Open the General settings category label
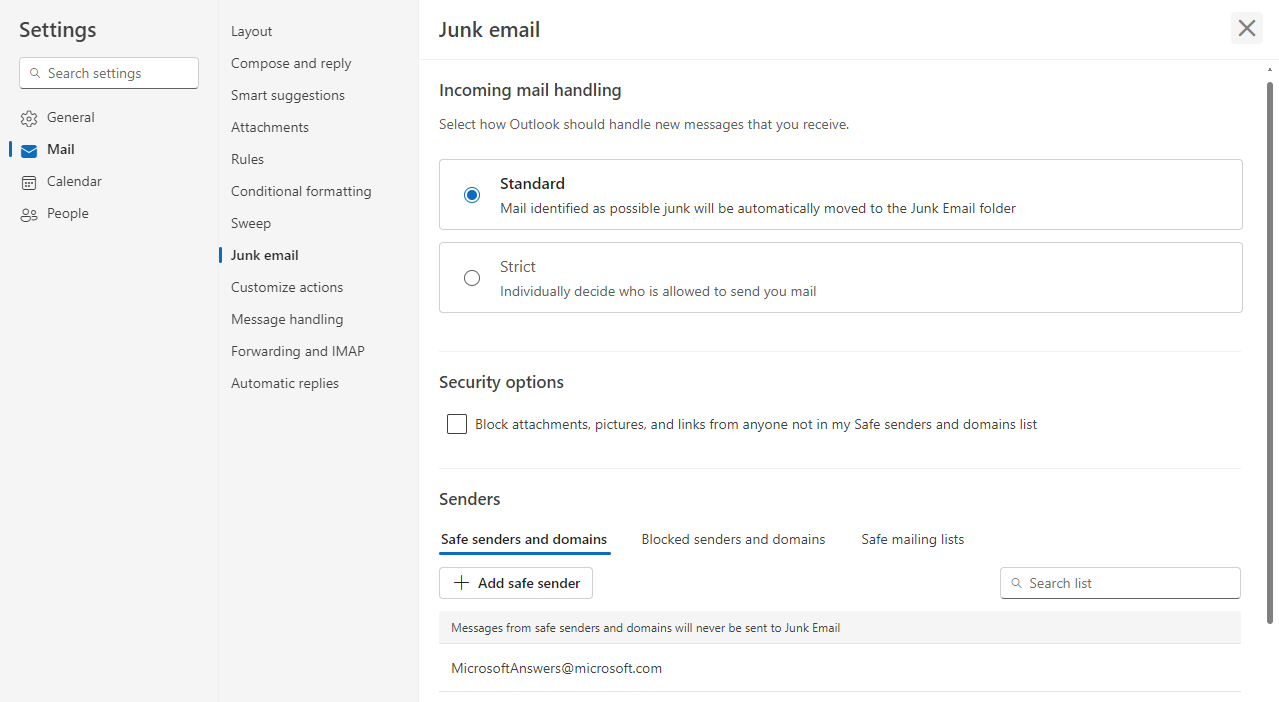 (x=71, y=117)
